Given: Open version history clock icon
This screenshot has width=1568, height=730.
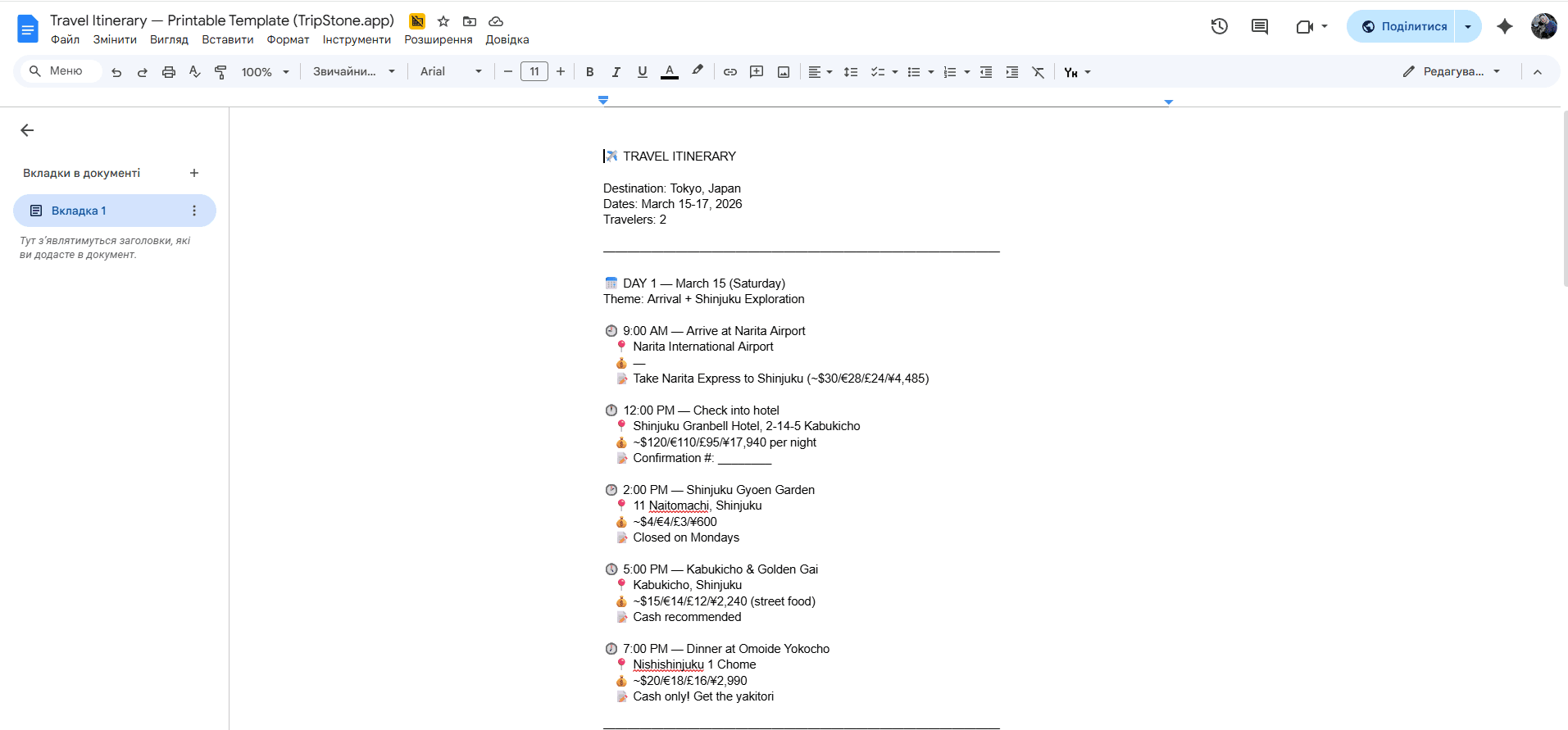Looking at the screenshot, I should pos(1219,26).
